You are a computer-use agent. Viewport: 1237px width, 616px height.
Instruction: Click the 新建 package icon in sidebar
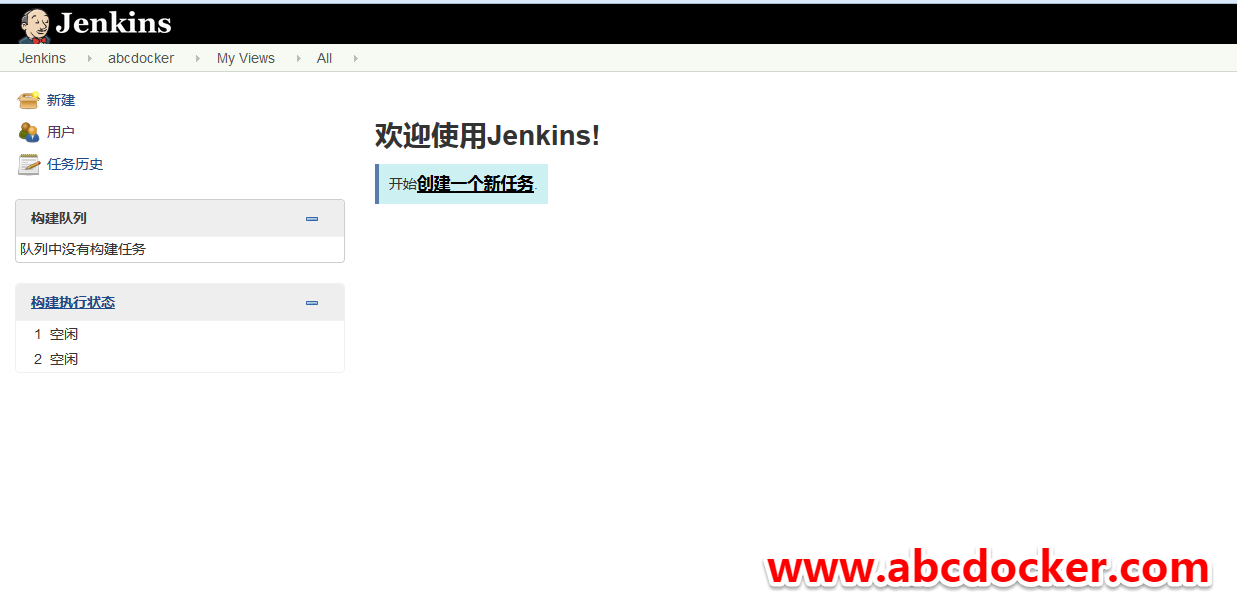[28, 100]
